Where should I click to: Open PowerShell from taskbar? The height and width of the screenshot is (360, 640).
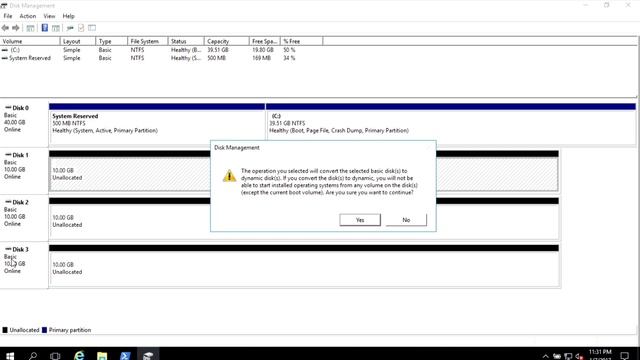(x=125, y=355)
